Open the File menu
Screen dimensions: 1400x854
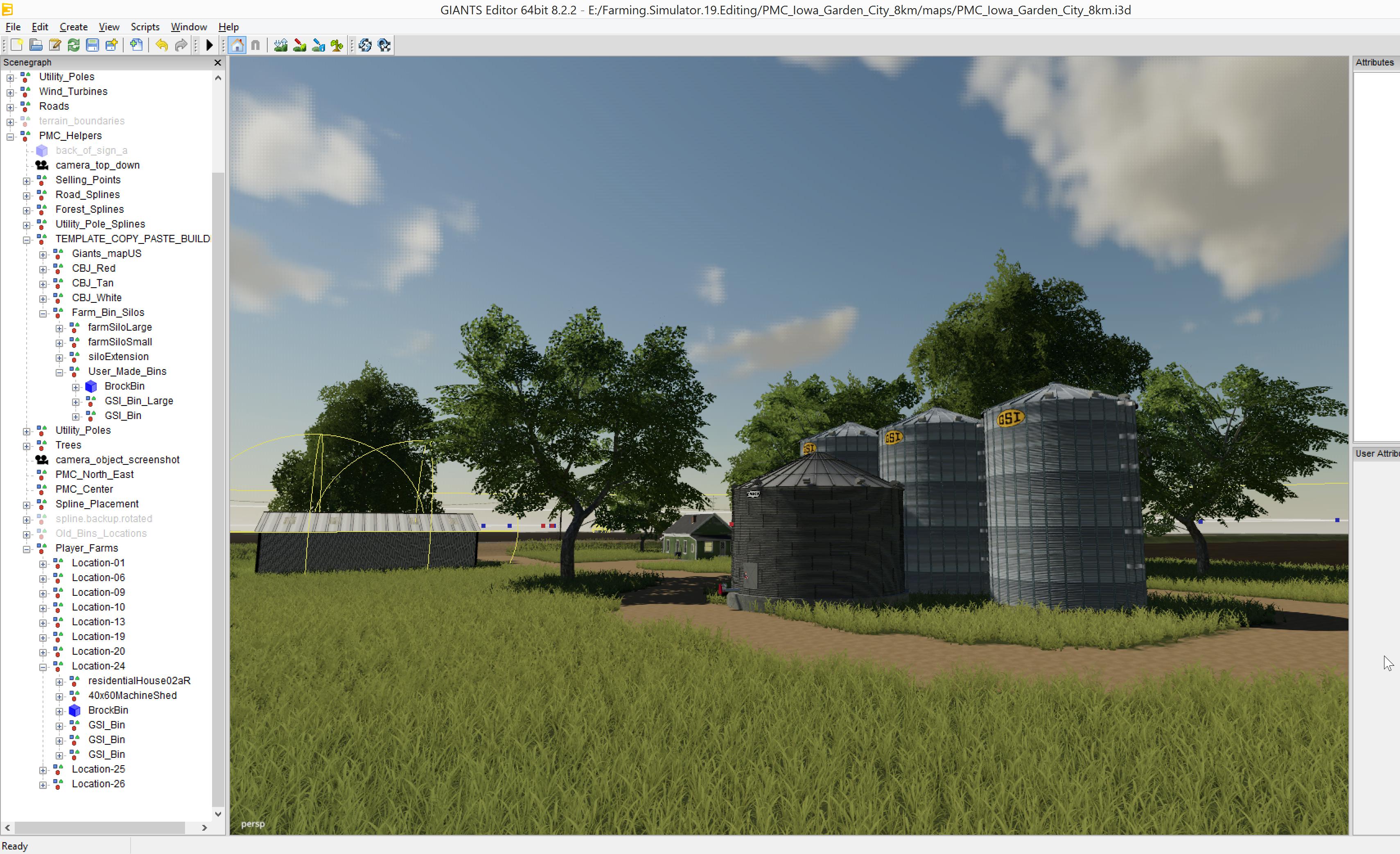tap(13, 27)
